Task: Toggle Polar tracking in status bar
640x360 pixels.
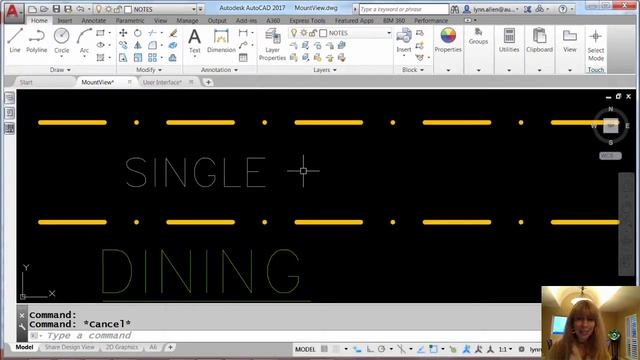Action: pyautogui.click(x=382, y=349)
